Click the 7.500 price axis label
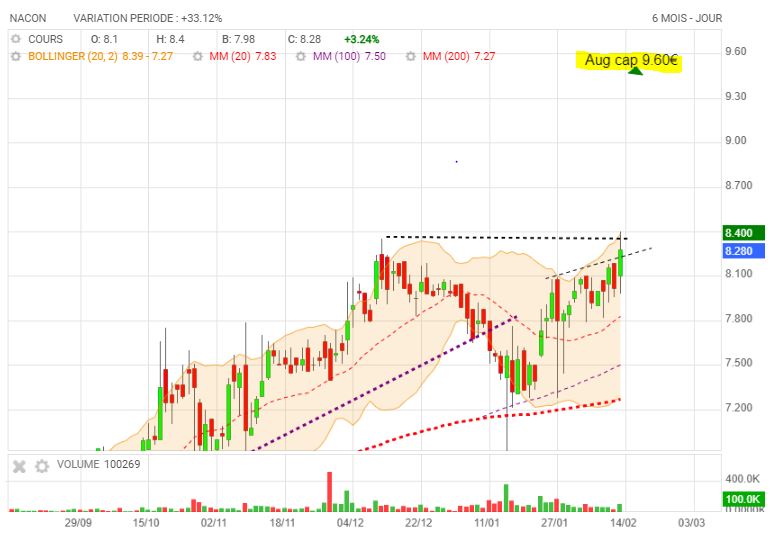Image resolution: width=769 pixels, height=538 pixels. tap(739, 363)
